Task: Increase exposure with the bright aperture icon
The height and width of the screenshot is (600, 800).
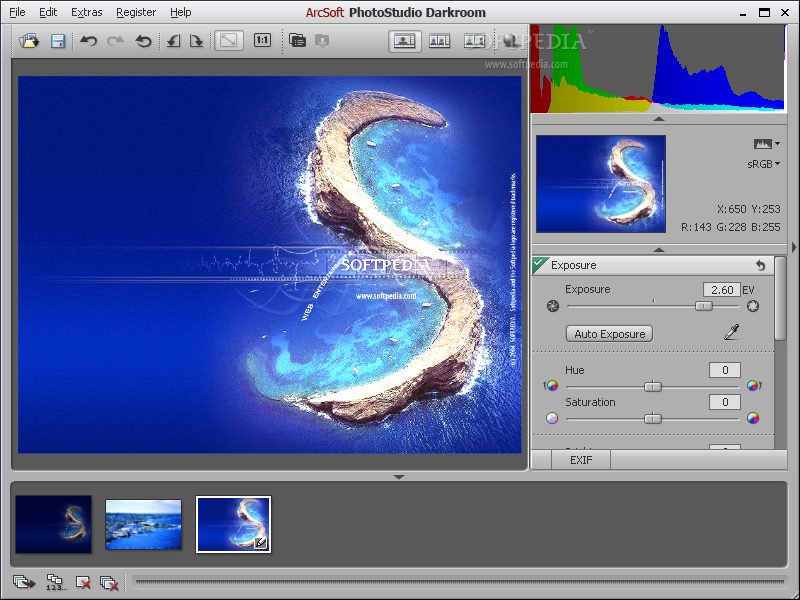Action: pos(753,306)
